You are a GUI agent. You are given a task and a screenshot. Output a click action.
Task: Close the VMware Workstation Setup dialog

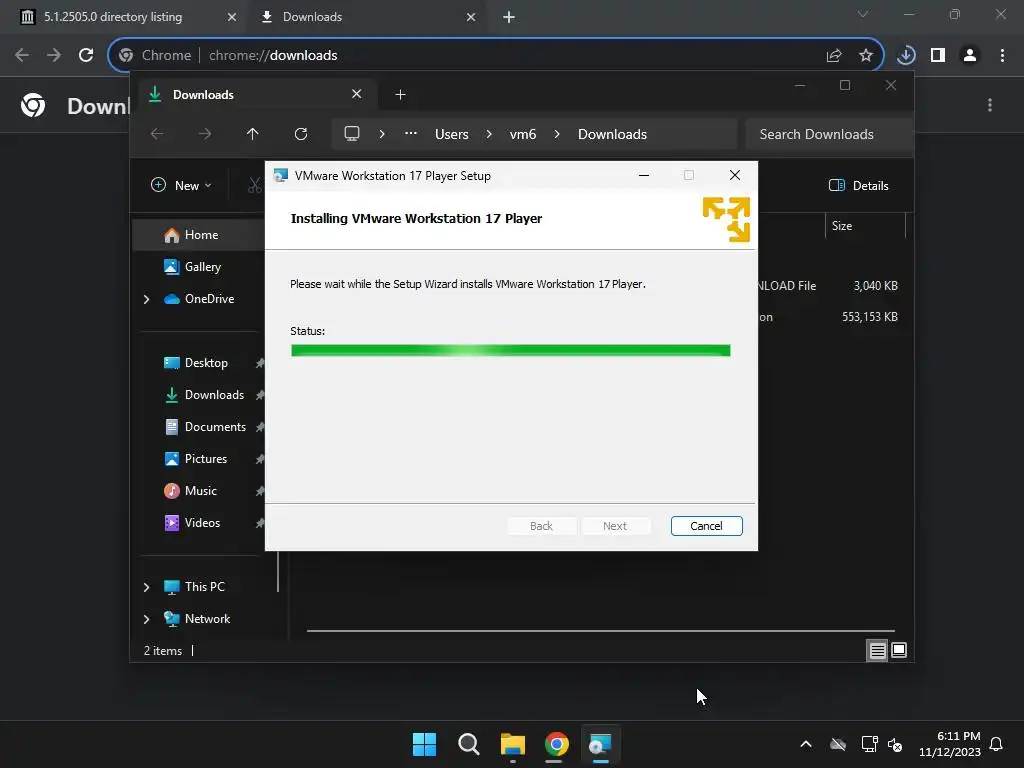(x=735, y=175)
